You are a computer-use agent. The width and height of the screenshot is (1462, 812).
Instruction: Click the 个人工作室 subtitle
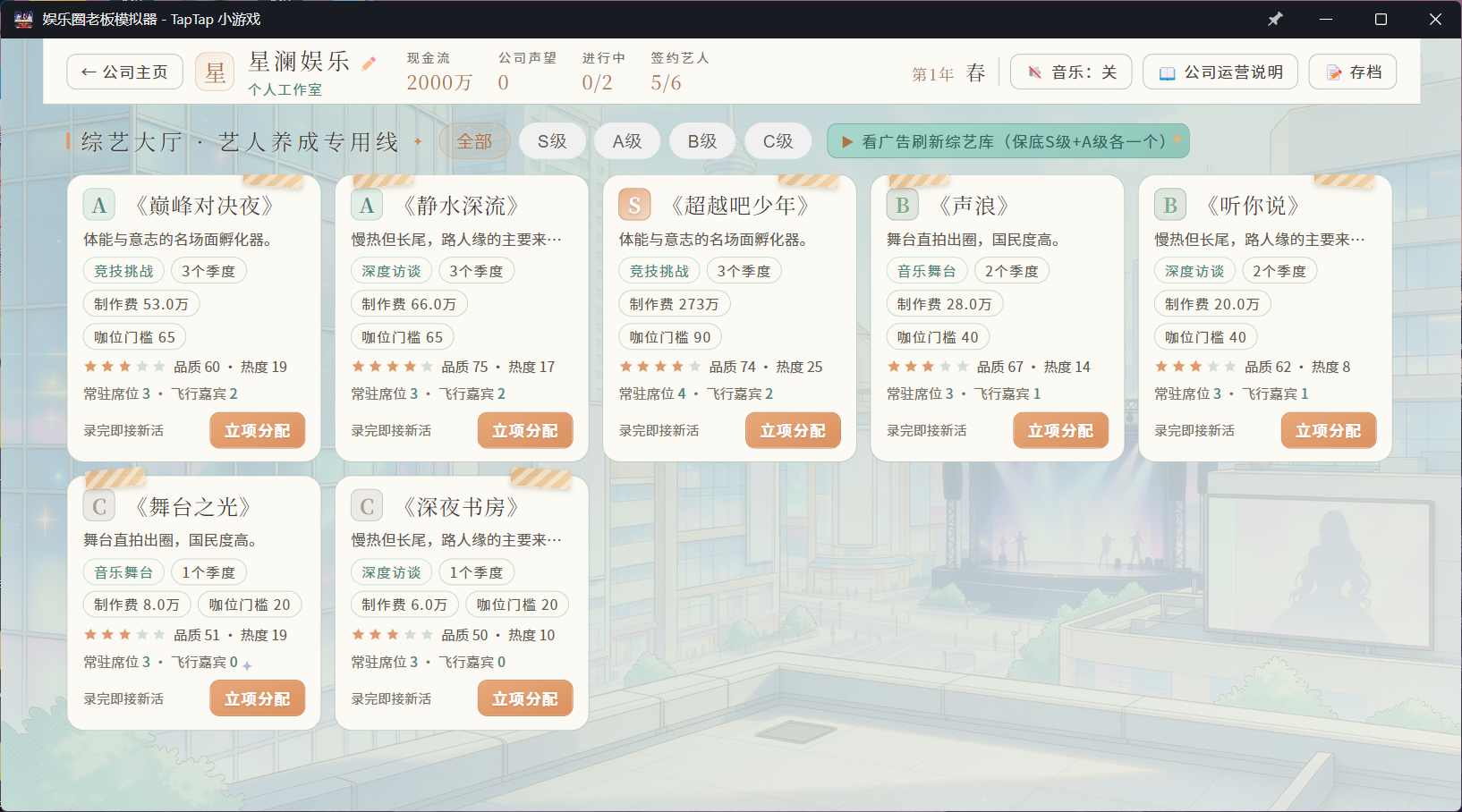[285, 89]
